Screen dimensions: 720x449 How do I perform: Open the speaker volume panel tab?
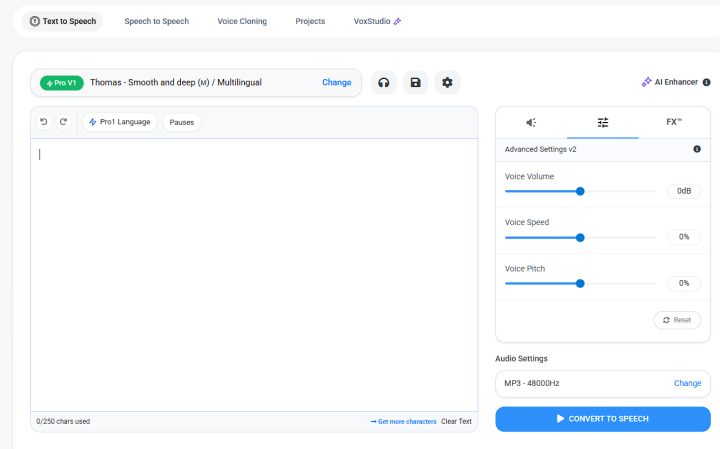click(531, 122)
